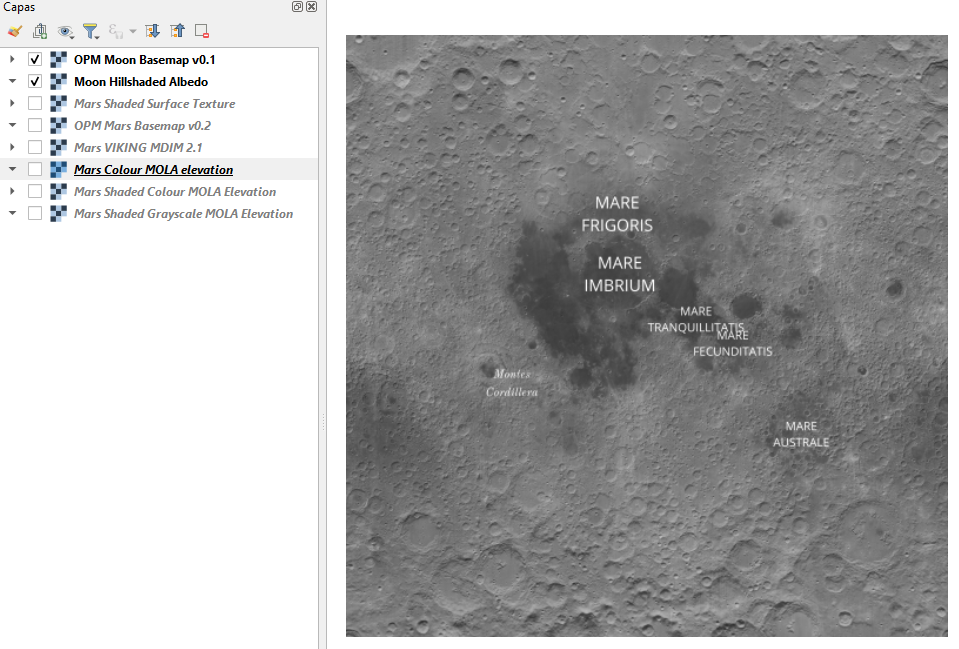Click the Add Group icon
The height and width of the screenshot is (649, 959).
pyautogui.click(x=40, y=31)
